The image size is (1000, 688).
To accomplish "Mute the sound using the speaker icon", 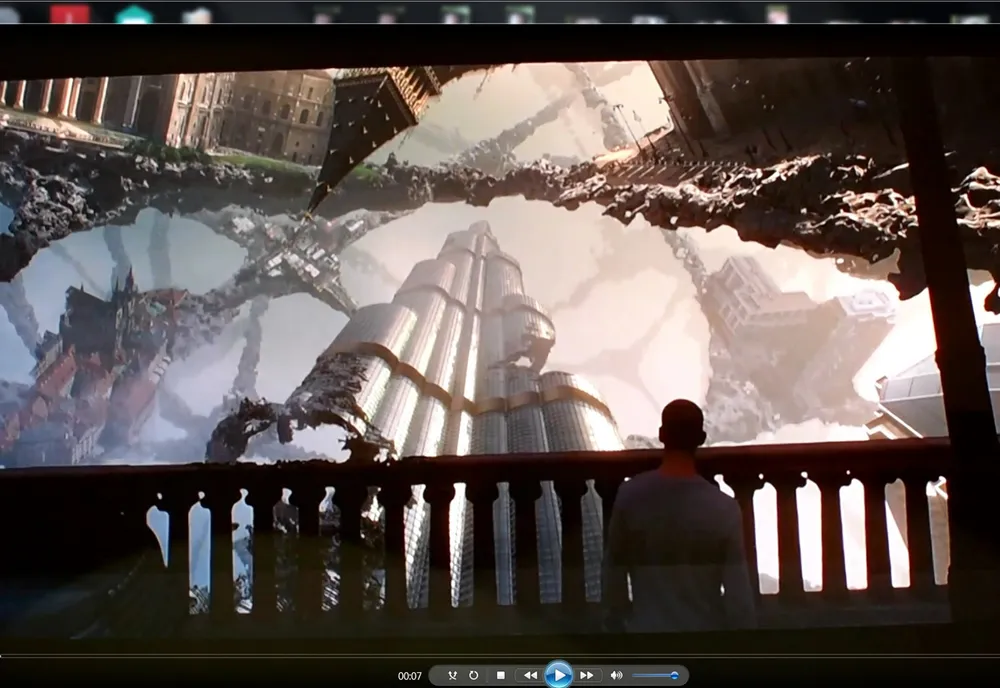I will tap(616, 675).
